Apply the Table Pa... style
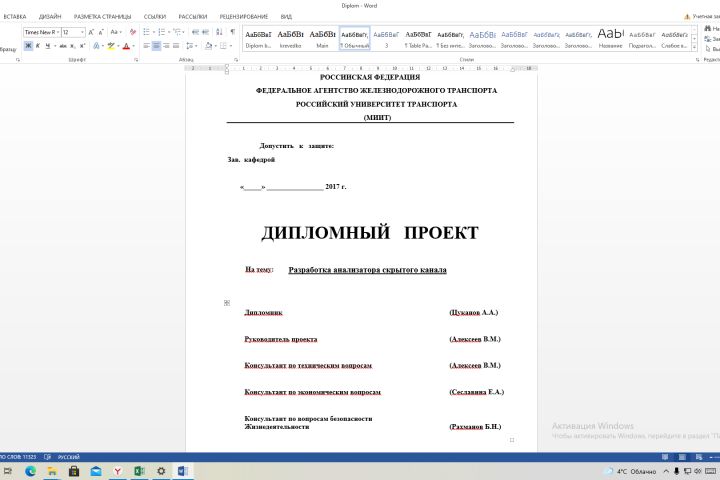 pos(418,39)
